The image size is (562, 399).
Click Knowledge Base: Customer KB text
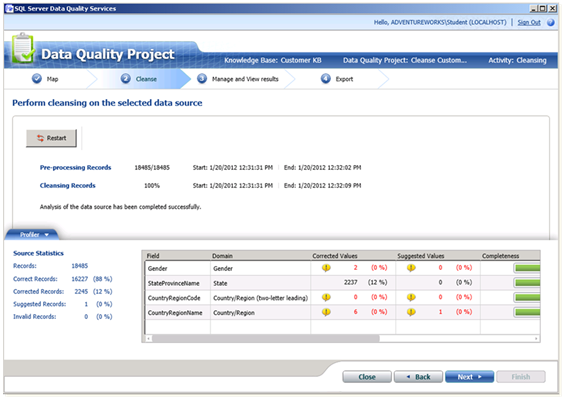click(273, 60)
